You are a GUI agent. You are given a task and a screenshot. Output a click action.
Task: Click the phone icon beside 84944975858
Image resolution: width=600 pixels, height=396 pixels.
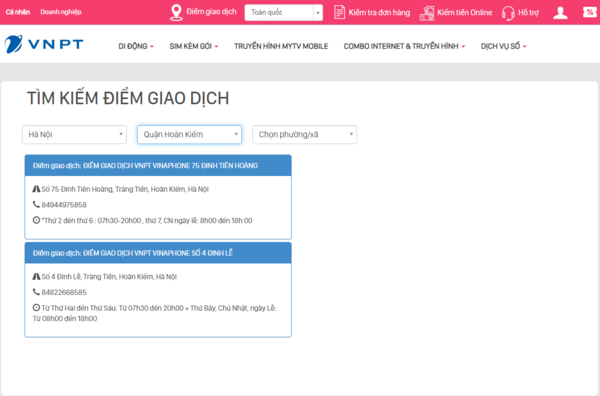[36, 204]
